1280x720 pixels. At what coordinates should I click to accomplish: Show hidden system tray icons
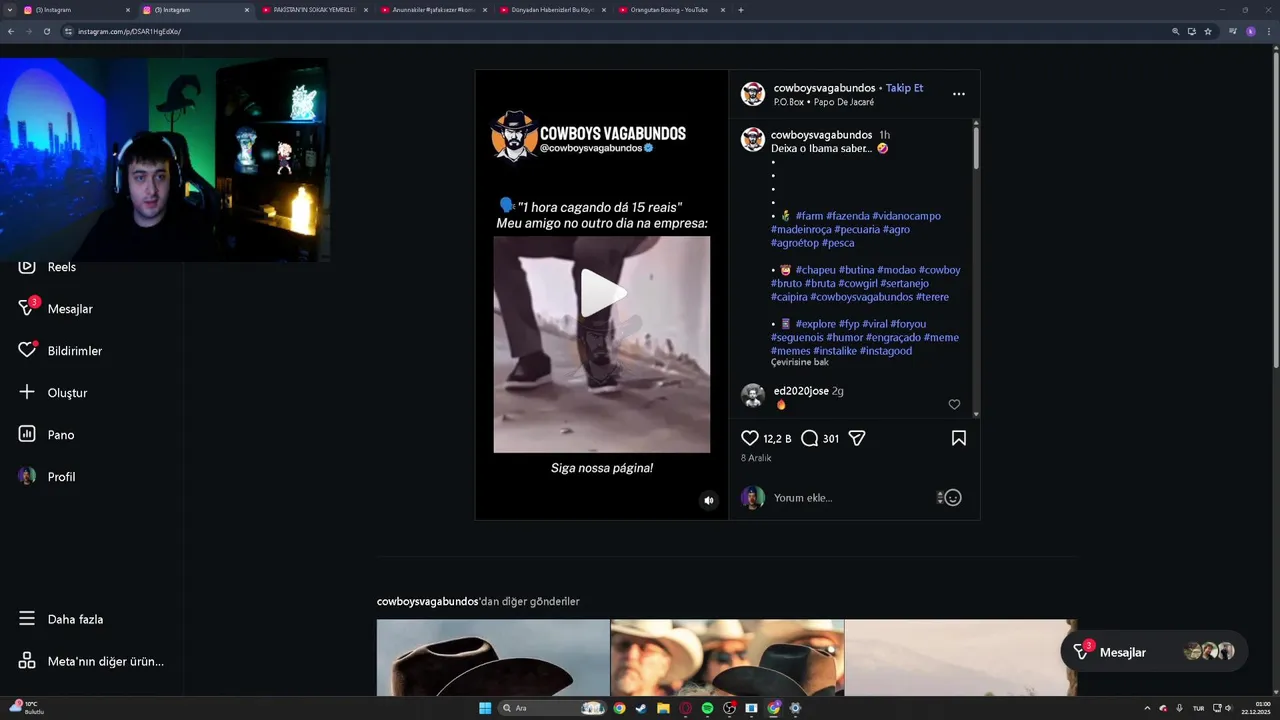[x=1147, y=708]
